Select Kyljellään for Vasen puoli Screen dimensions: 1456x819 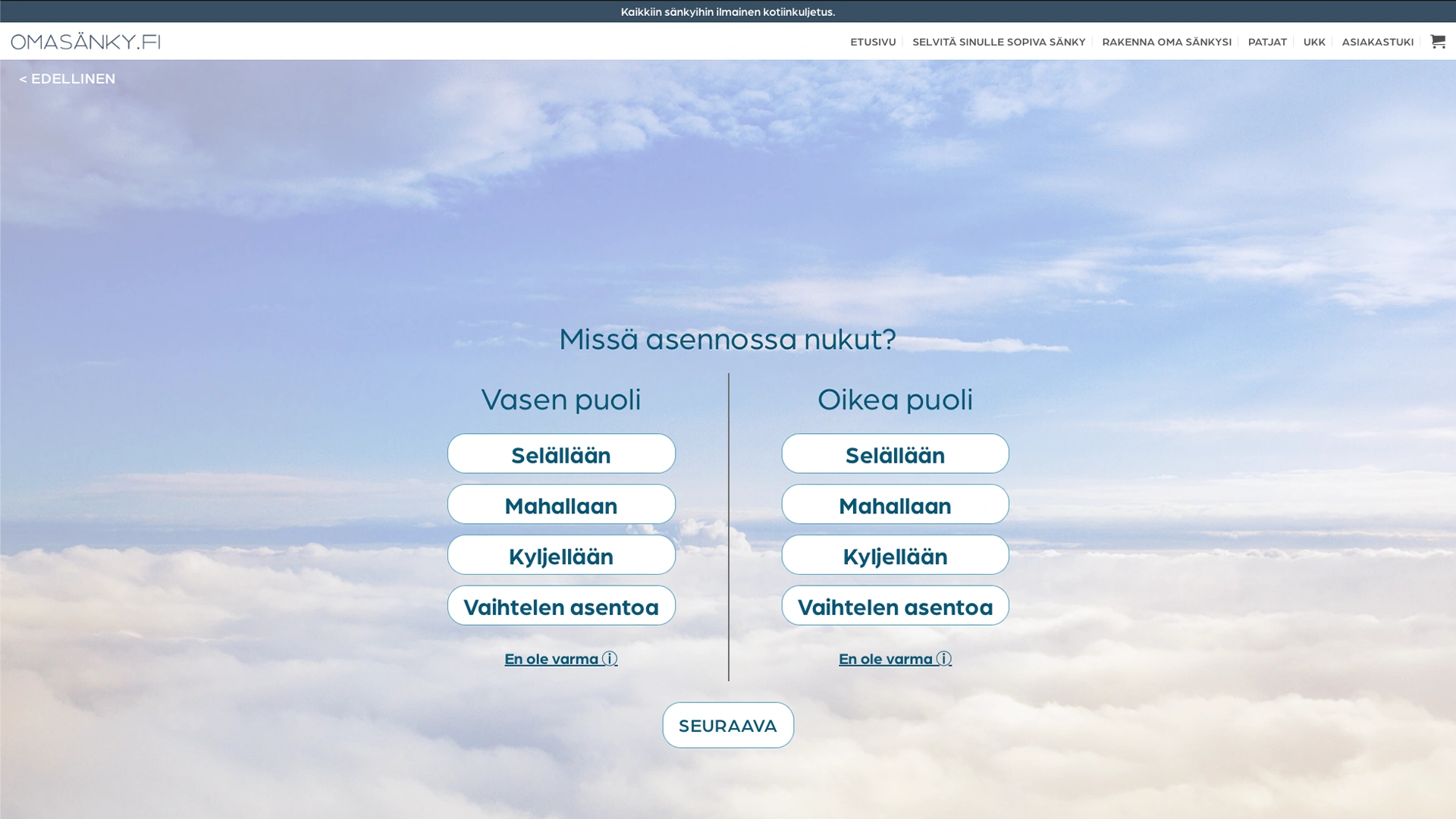[561, 555]
